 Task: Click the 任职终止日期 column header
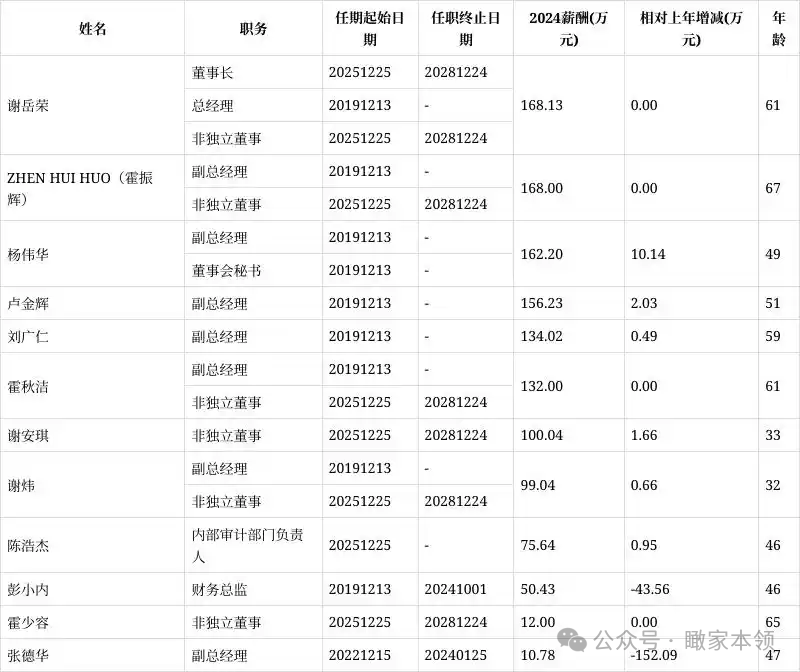coord(463,28)
